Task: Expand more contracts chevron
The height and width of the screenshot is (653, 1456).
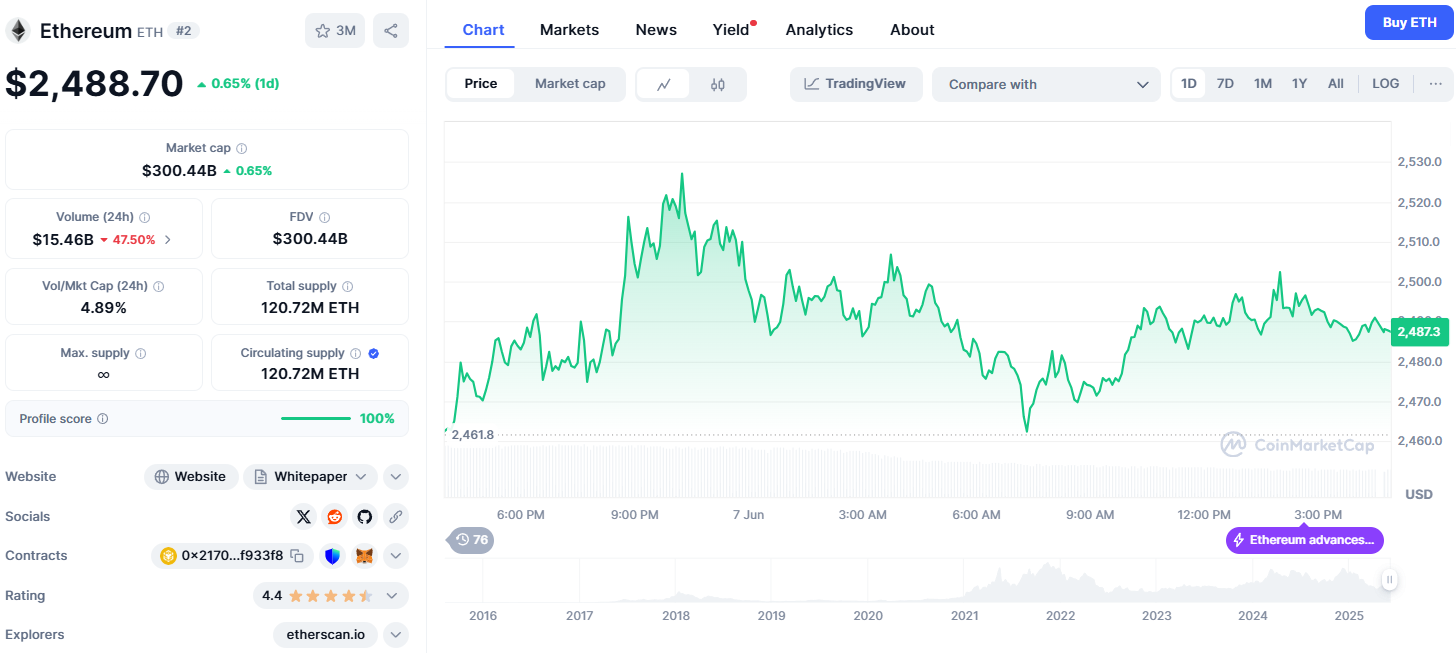Action: coord(396,556)
